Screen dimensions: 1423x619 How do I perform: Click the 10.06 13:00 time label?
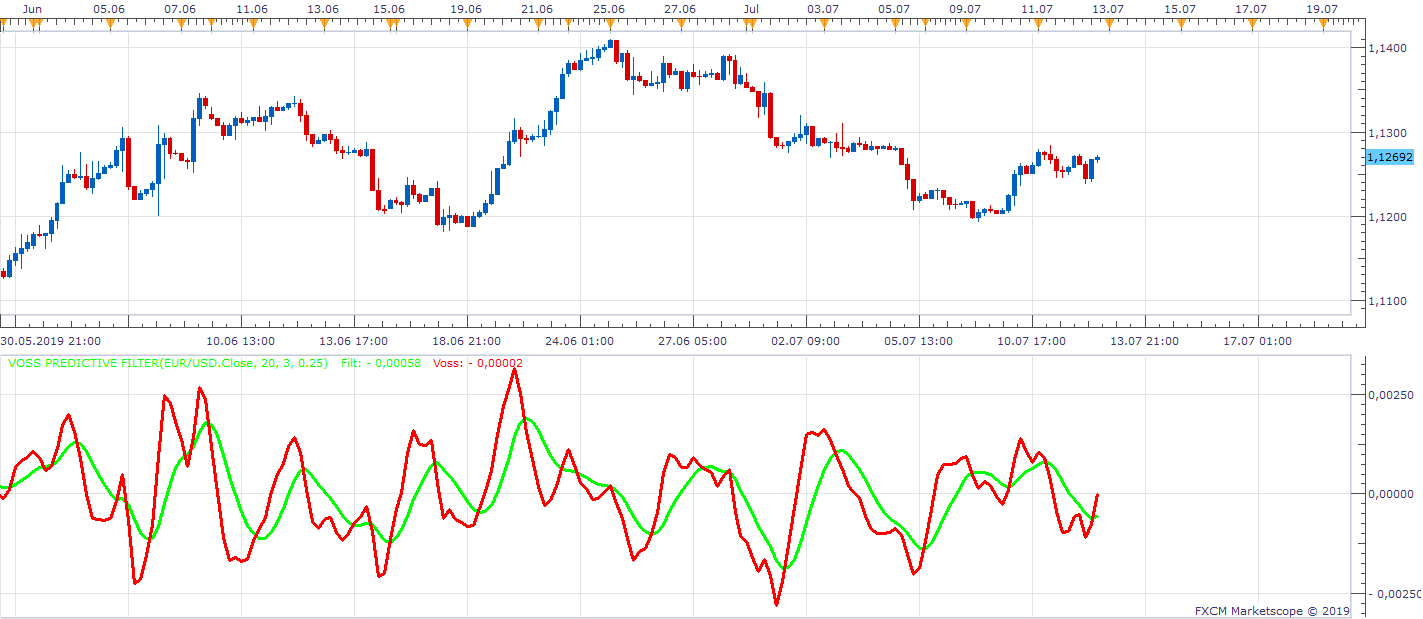241,341
